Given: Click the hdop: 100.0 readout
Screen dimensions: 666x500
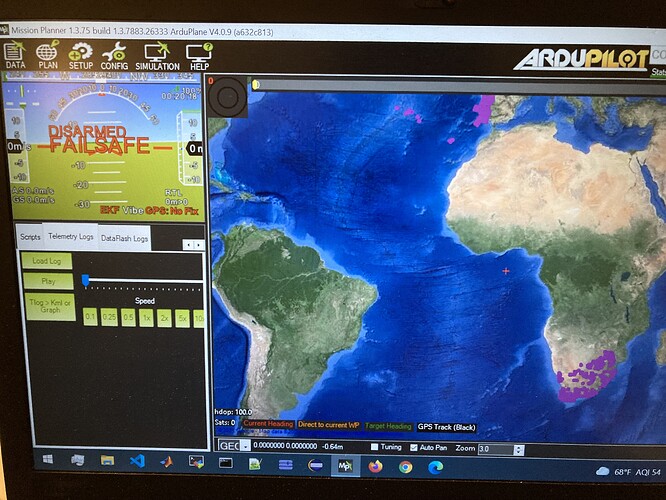Looking at the screenshot, I should click(233, 412).
